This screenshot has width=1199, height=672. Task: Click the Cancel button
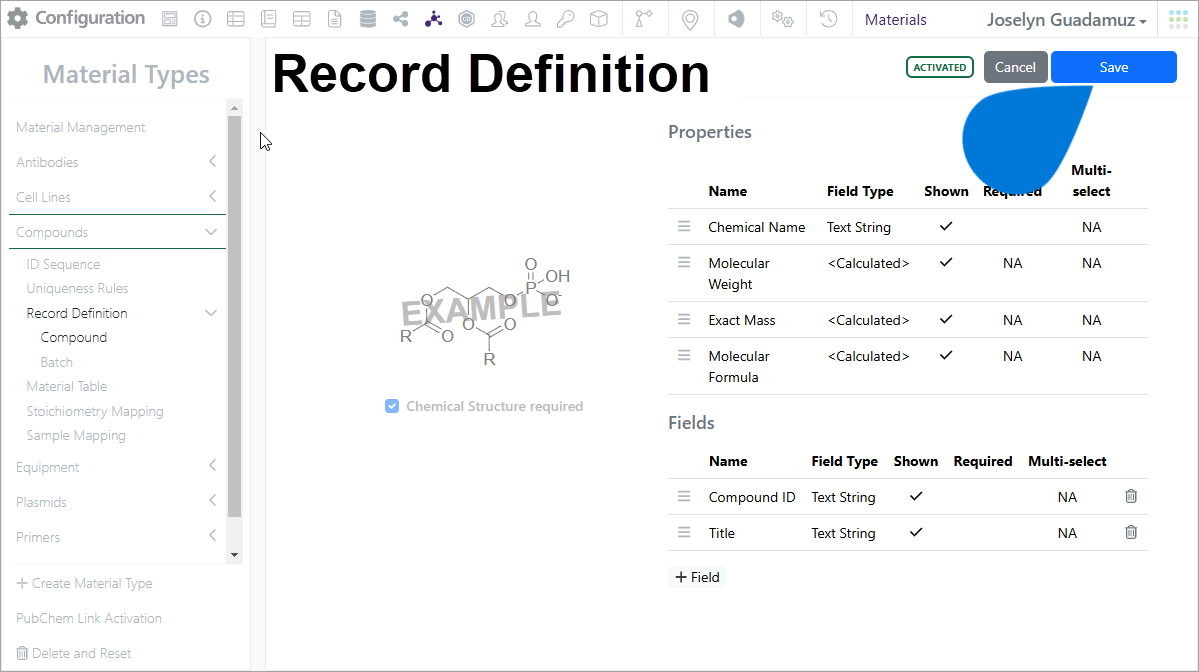click(1015, 67)
